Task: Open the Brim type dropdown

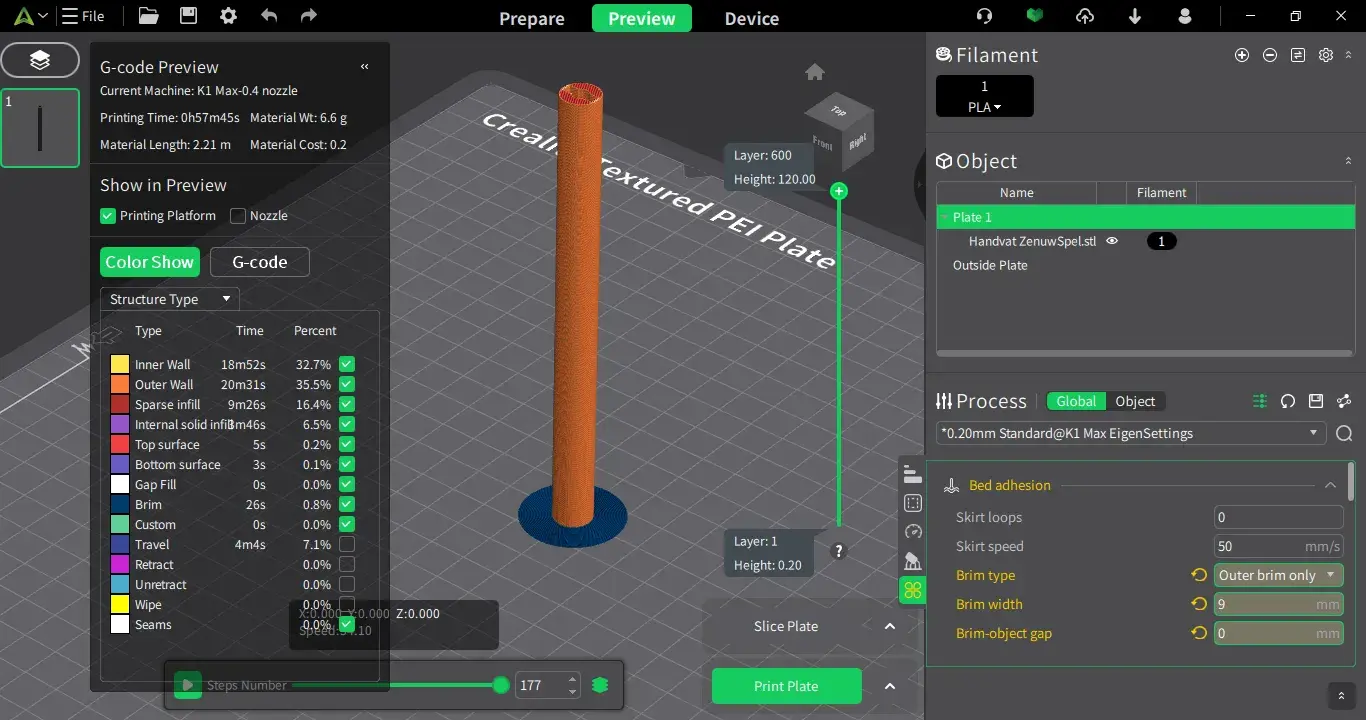Action: (x=1277, y=575)
